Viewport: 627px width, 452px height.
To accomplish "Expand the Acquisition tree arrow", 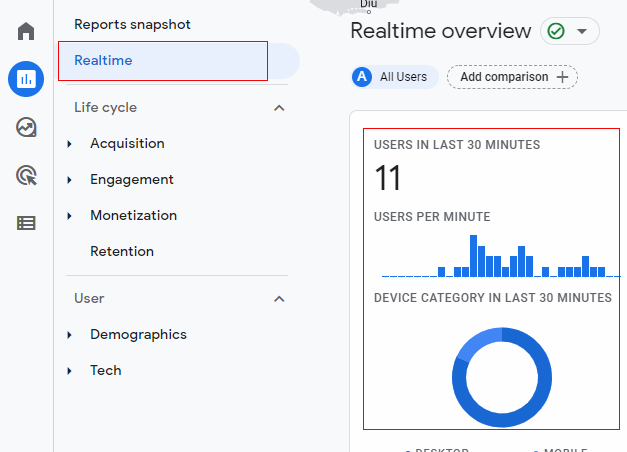I will [x=70, y=144].
